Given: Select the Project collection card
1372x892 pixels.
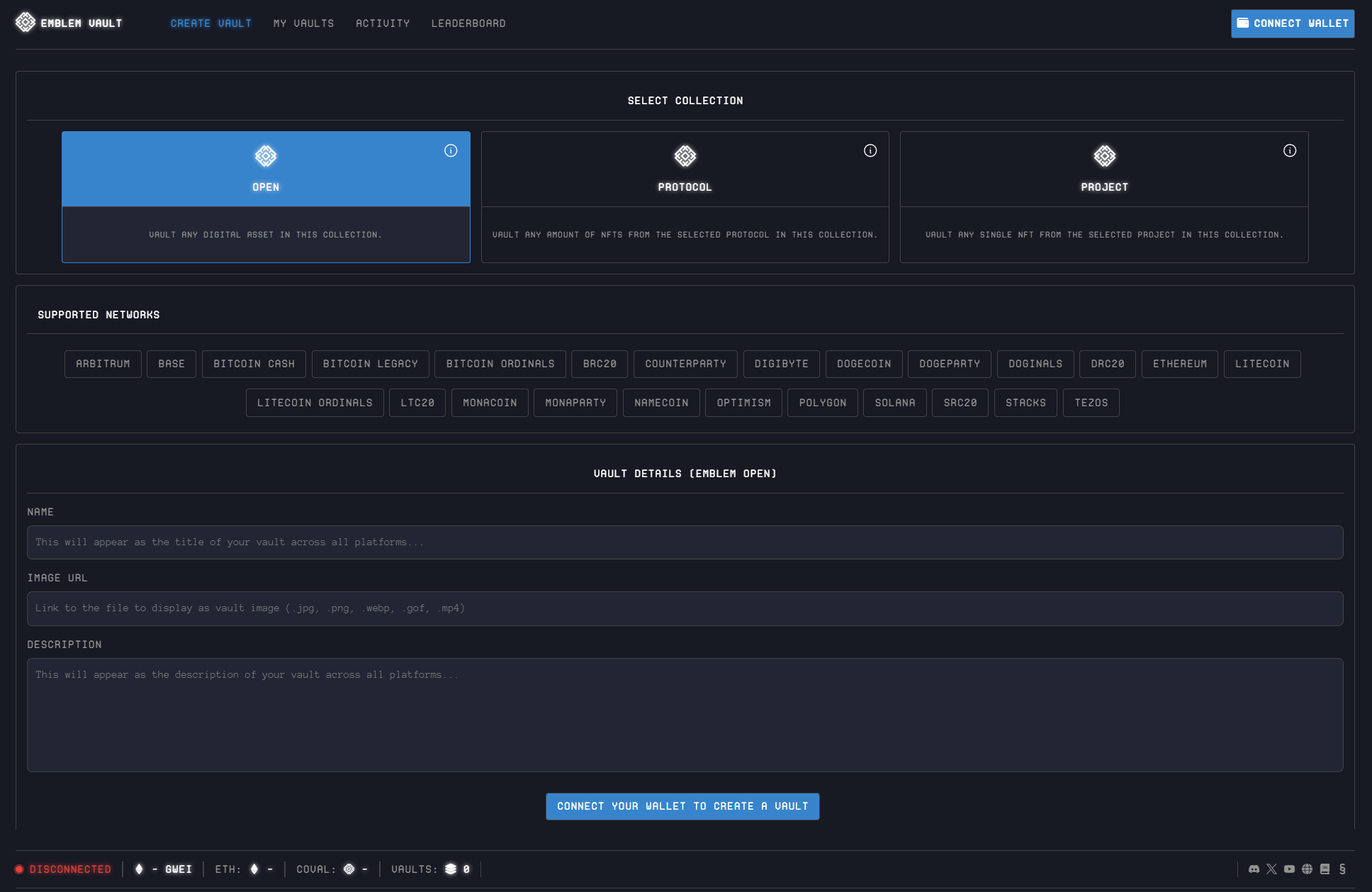Looking at the screenshot, I should click(1104, 196).
